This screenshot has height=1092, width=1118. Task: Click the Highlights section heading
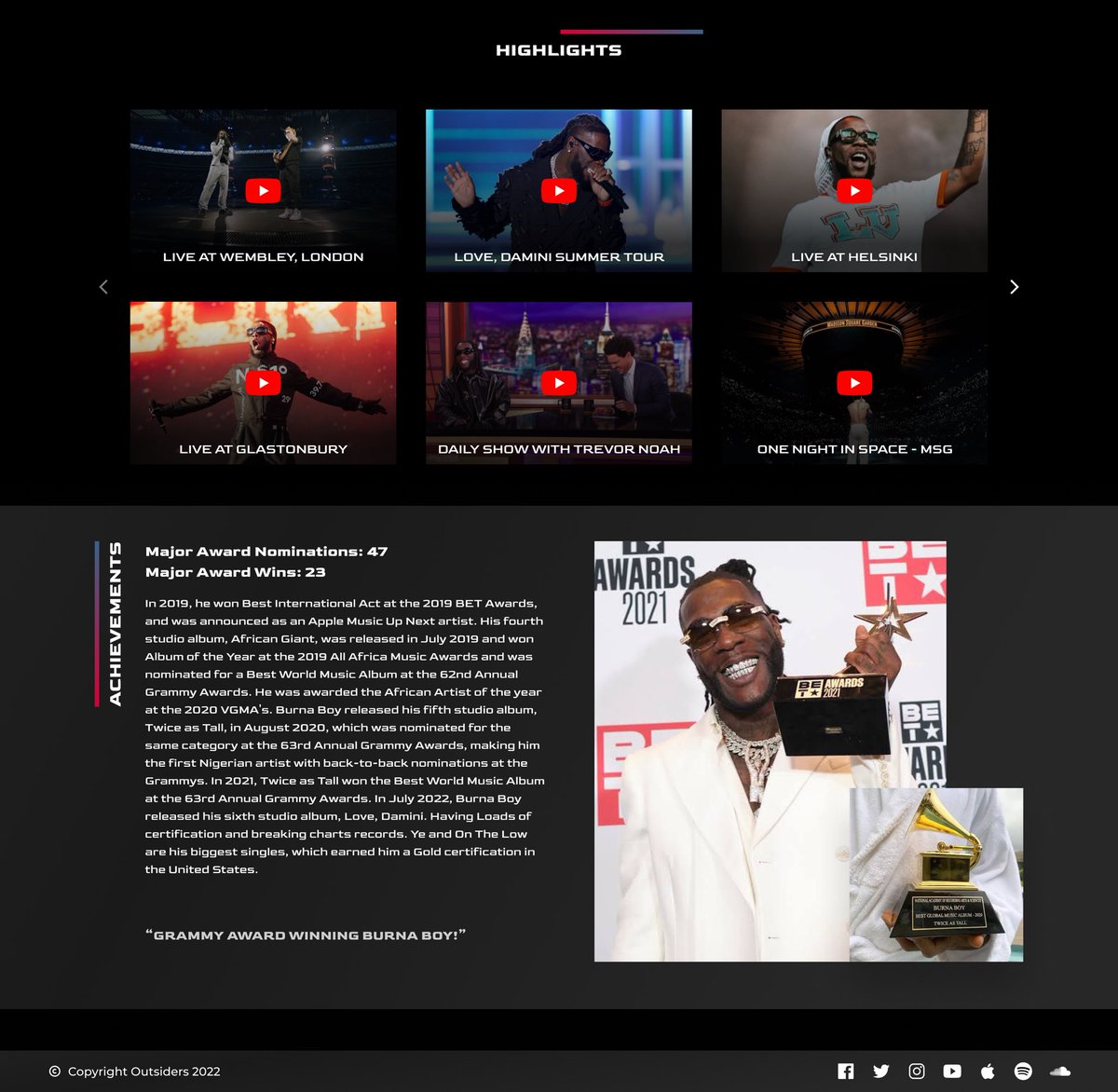[x=559, y=50]
